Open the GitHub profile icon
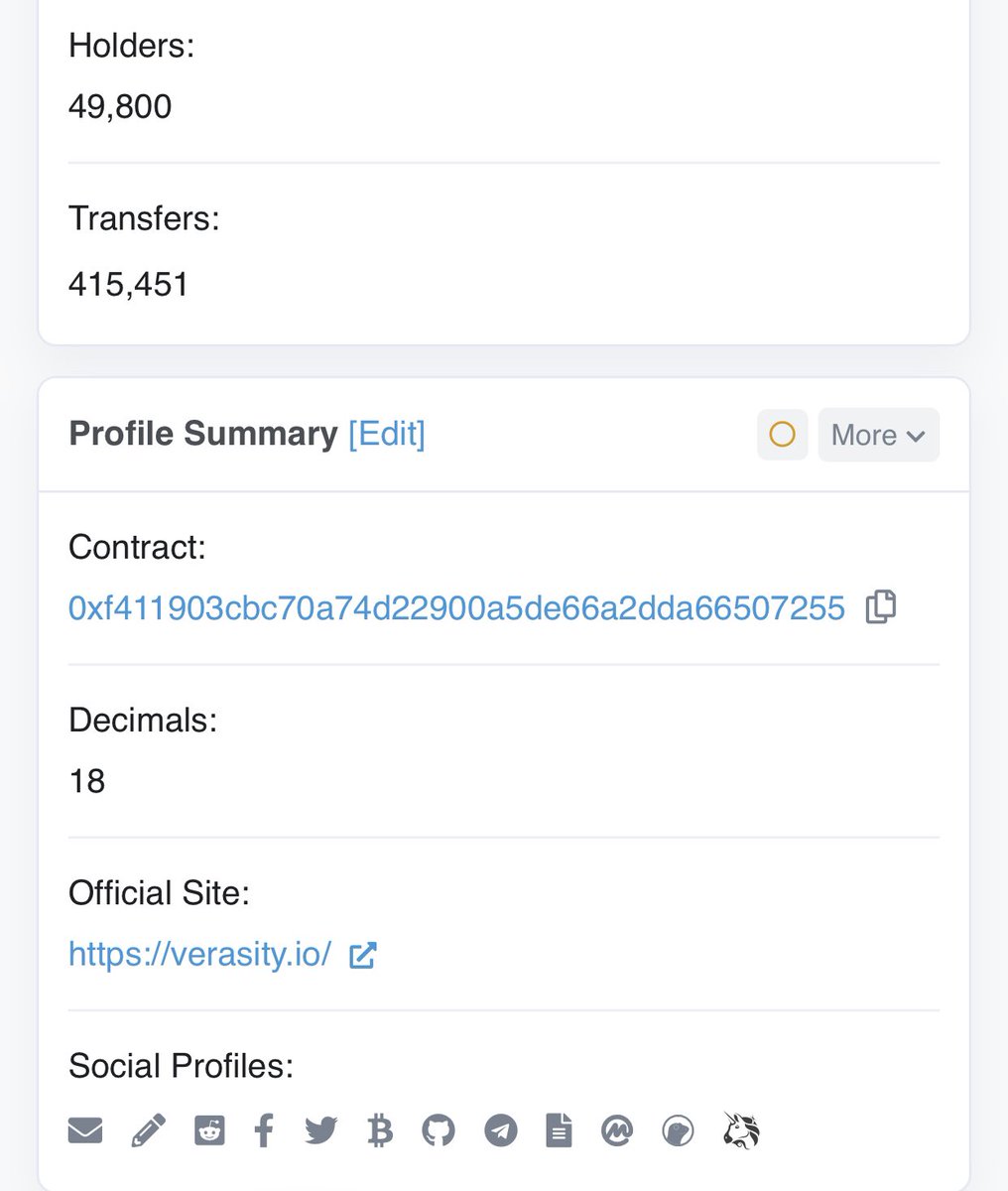Viewport: 1008px width, 1191px height. pyautogui.click(x=439, y=1130)
